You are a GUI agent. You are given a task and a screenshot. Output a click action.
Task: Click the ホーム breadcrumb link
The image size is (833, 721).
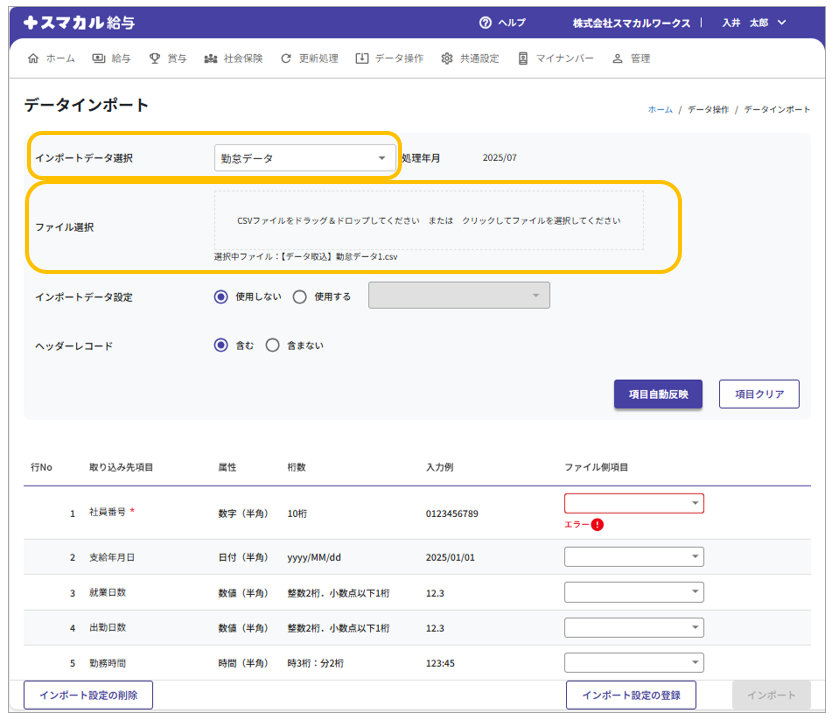[660, 109]
